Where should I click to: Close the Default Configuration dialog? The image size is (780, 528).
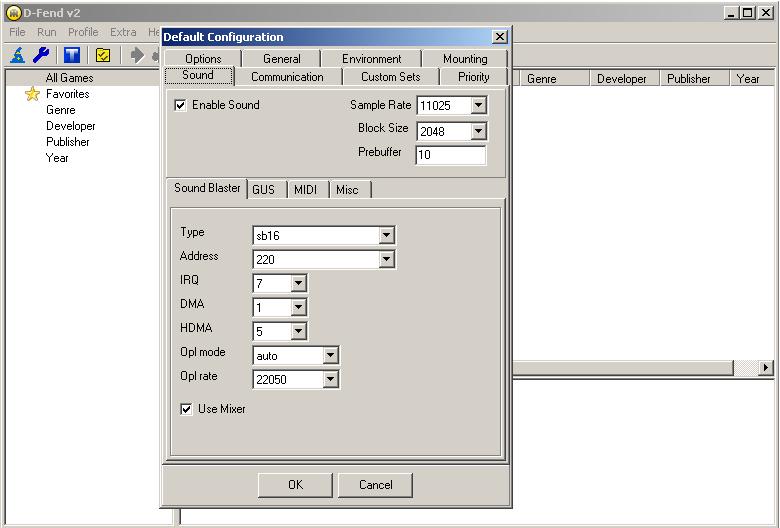point(499,37)
